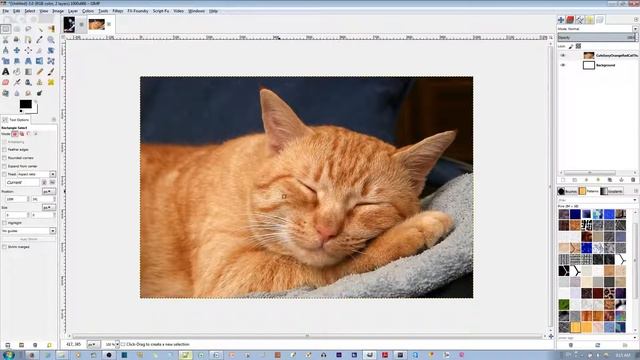Select the Heal tool

pos(51,82)
